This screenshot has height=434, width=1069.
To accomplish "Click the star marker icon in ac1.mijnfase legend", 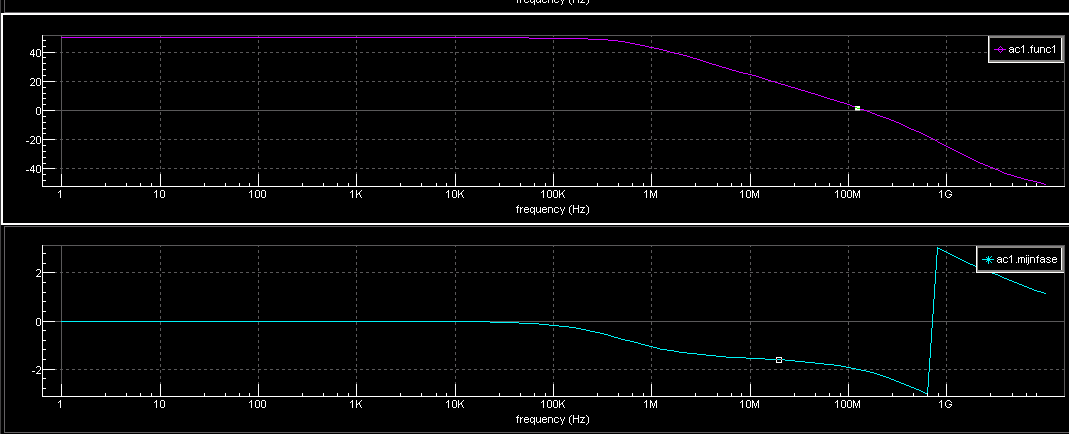I will coord(988,259).
